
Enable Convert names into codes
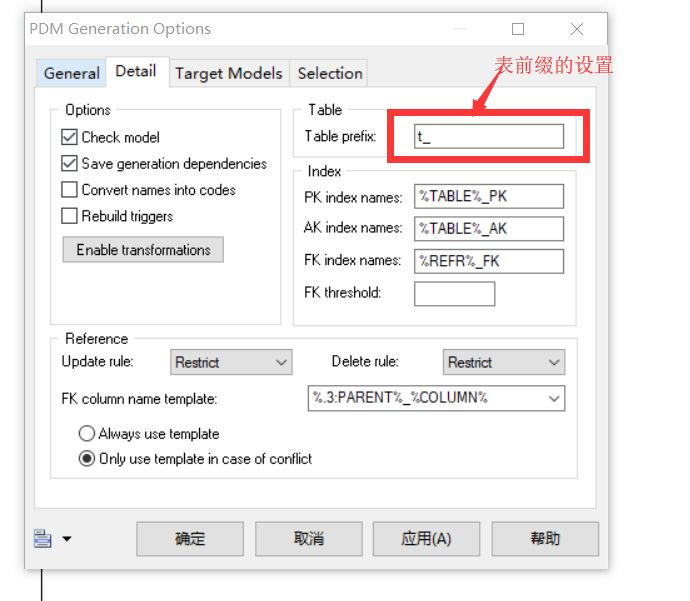click(x=70, y=190)
